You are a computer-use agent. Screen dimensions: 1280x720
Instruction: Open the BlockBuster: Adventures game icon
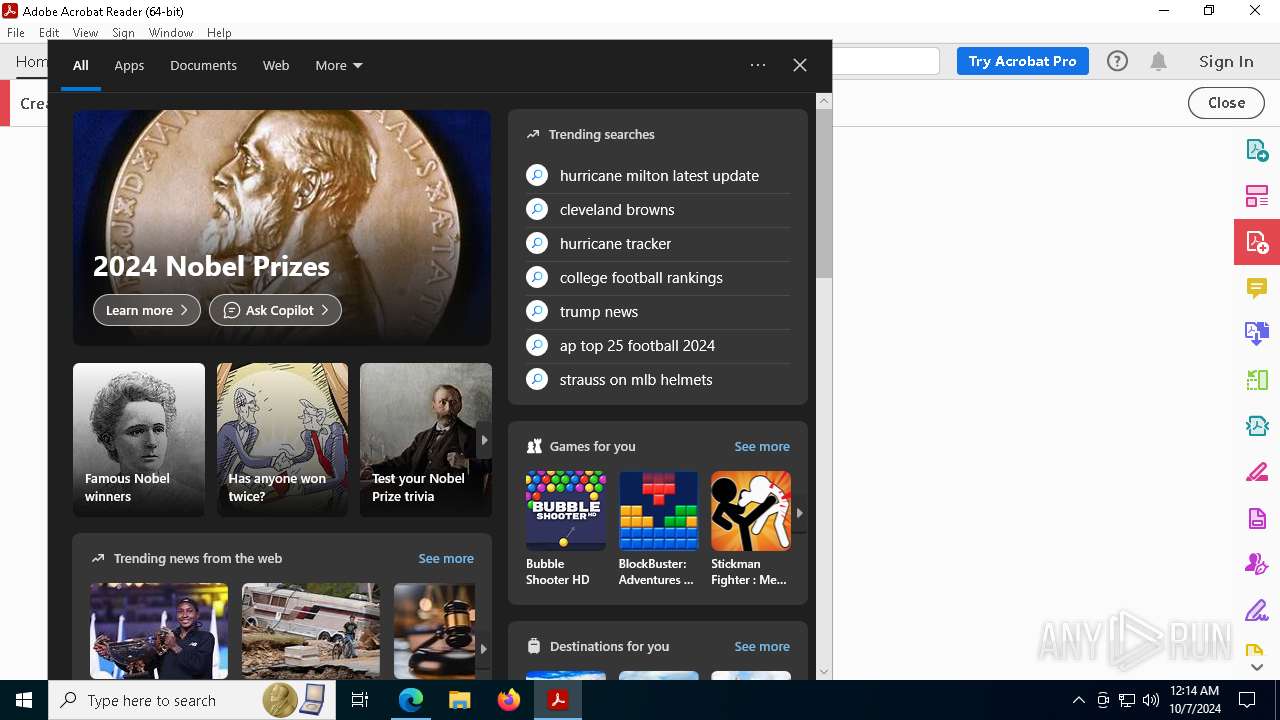658,510
